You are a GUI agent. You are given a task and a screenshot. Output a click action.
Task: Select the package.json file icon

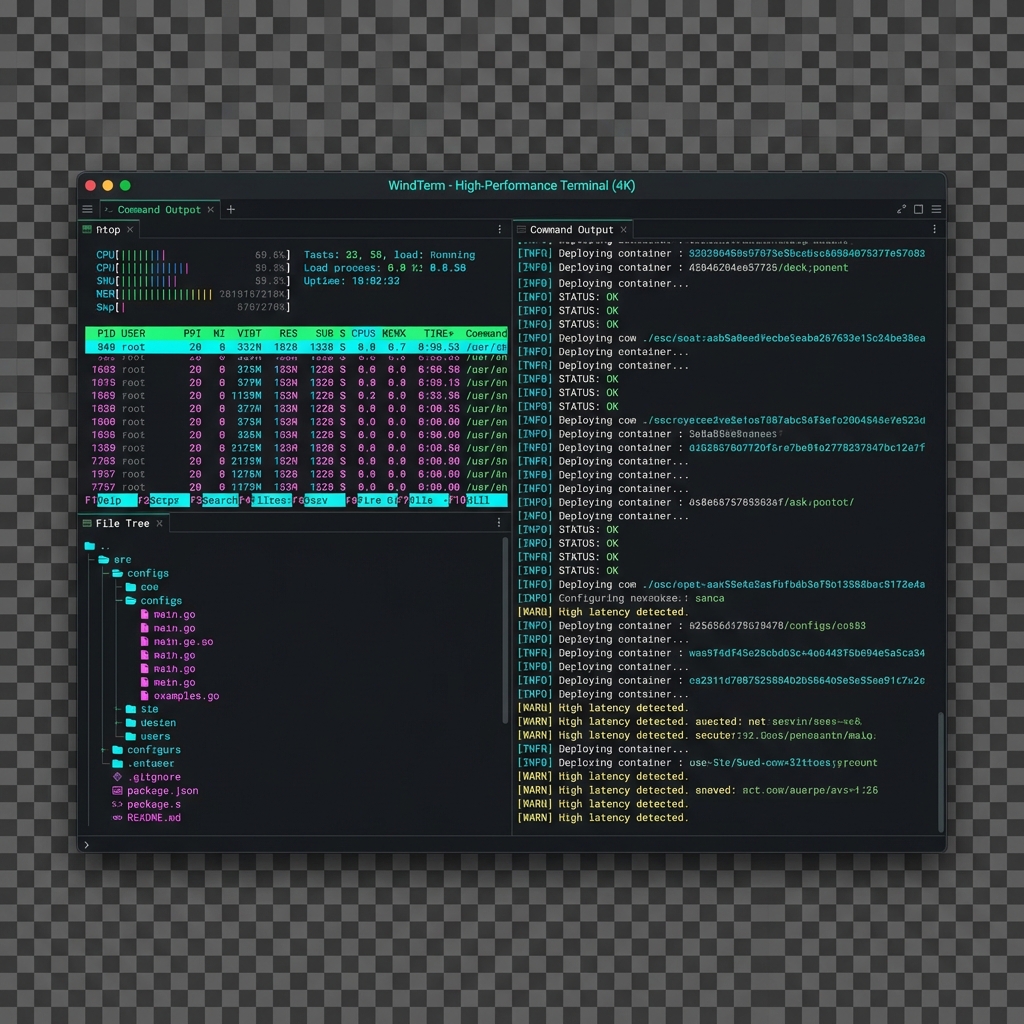[x=117, y=791]
